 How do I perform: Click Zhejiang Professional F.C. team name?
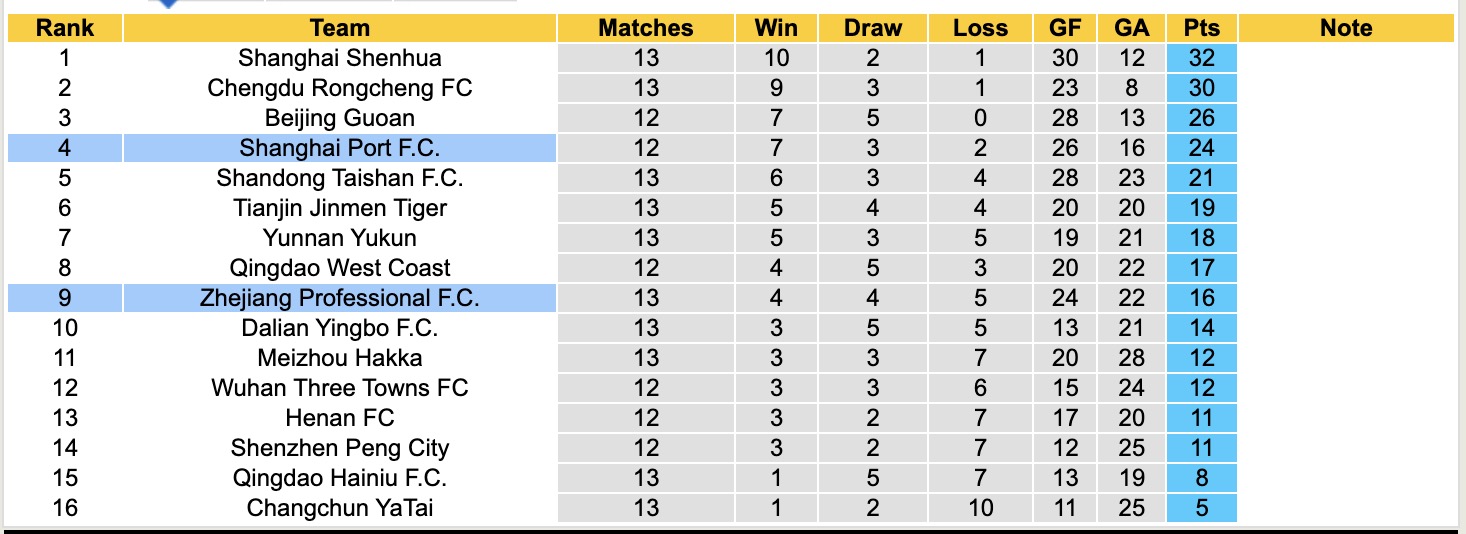tap(340, 298)
